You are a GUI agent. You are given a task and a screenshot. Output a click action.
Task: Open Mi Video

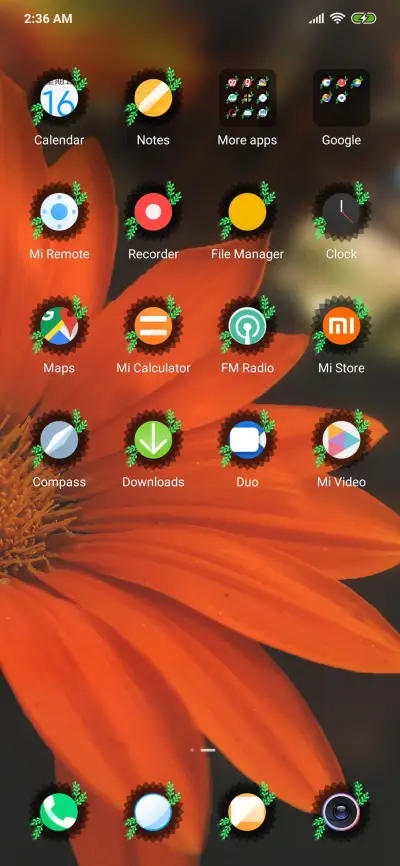(341, 440)
